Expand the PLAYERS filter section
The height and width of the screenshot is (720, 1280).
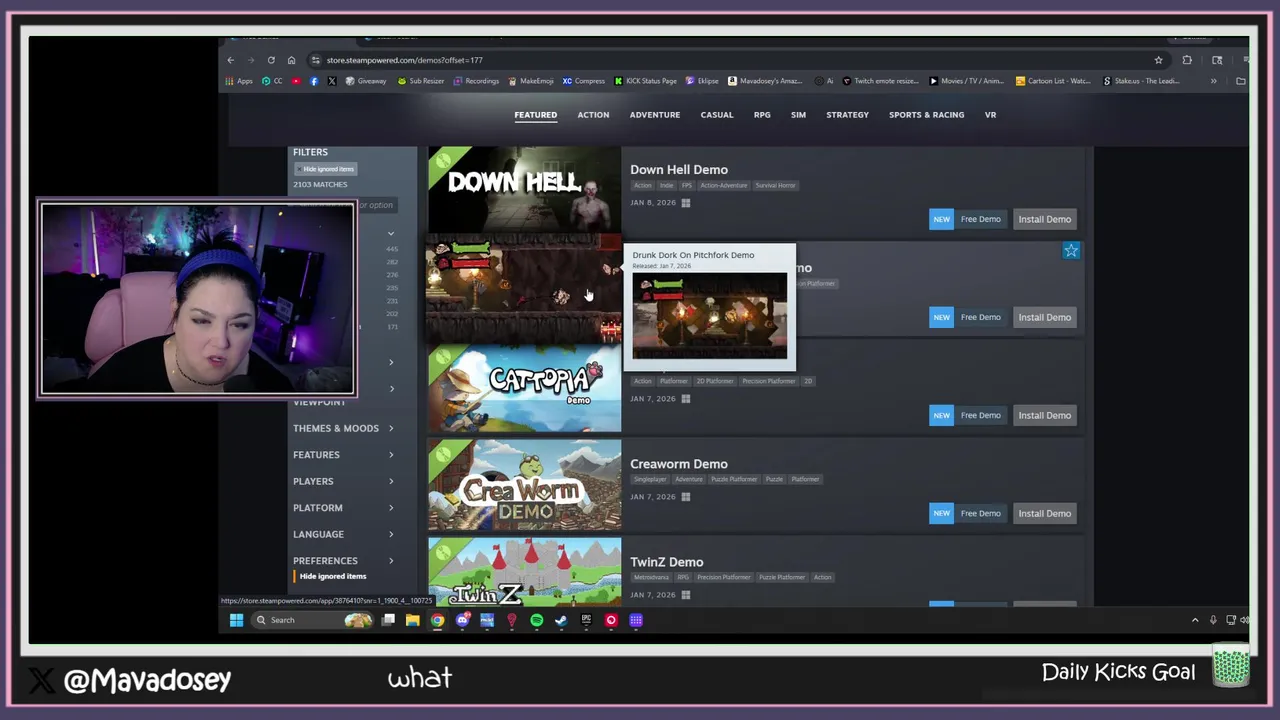tap(343, 481)
